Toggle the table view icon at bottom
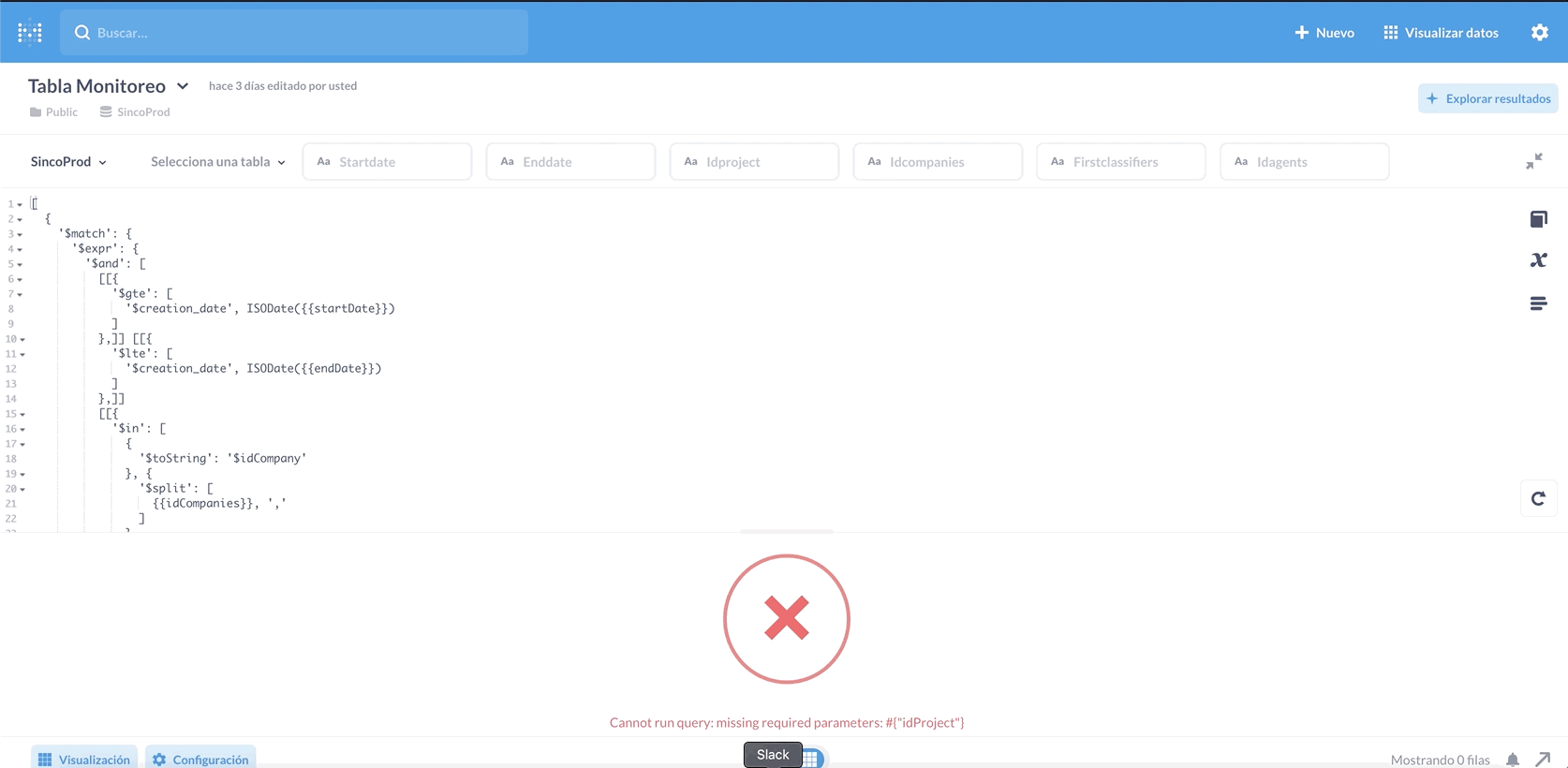Viewport: 1568px width, 768px height. pos(812,759)
